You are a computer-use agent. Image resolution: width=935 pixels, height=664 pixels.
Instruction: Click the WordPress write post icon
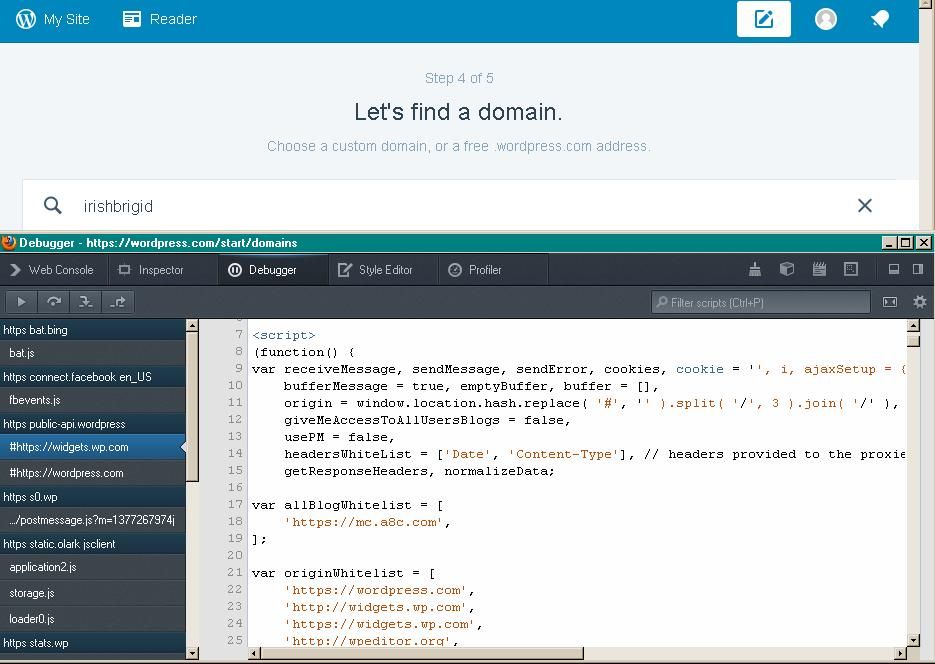click(764, 19)
